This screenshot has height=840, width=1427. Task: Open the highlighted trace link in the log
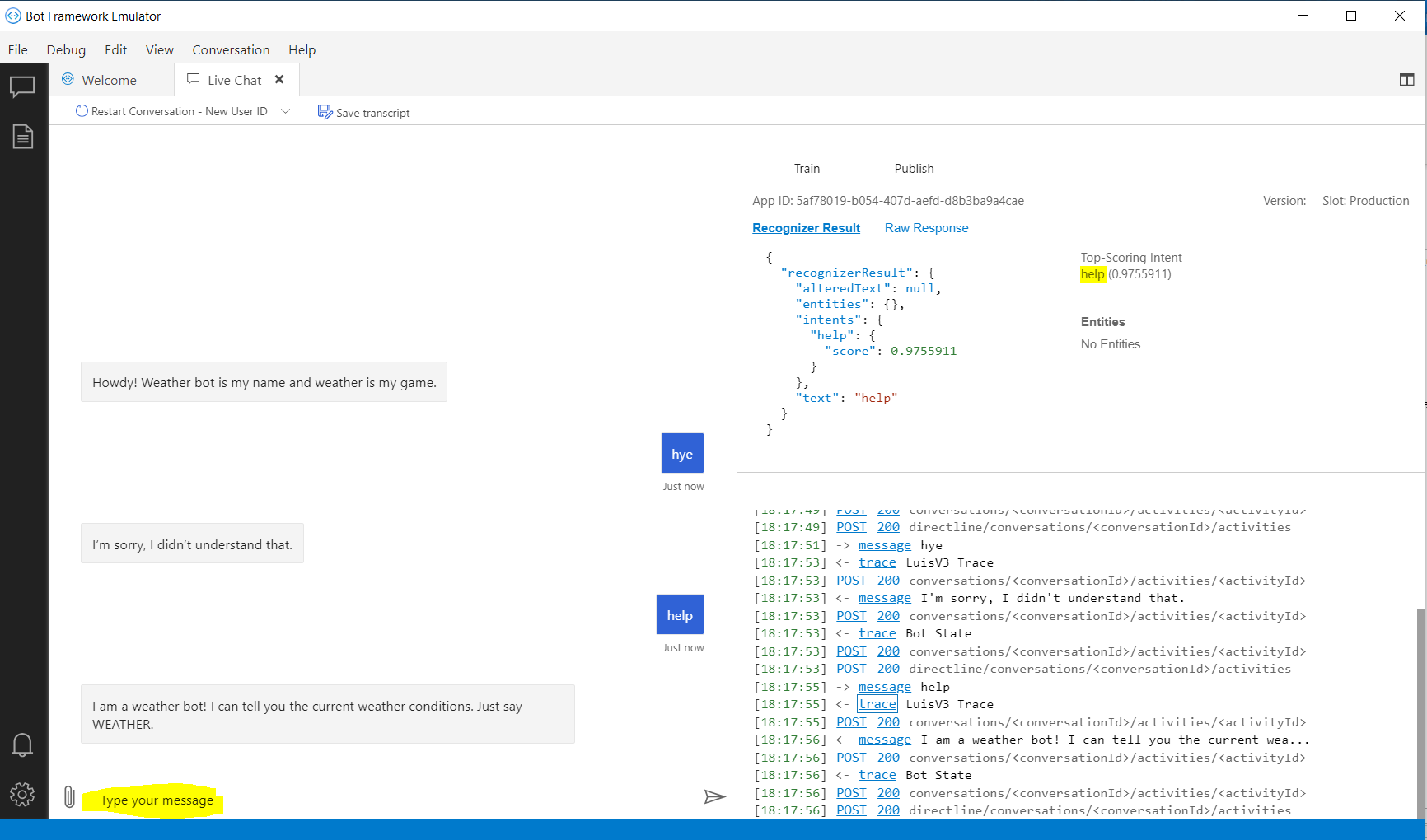[877, 704]
